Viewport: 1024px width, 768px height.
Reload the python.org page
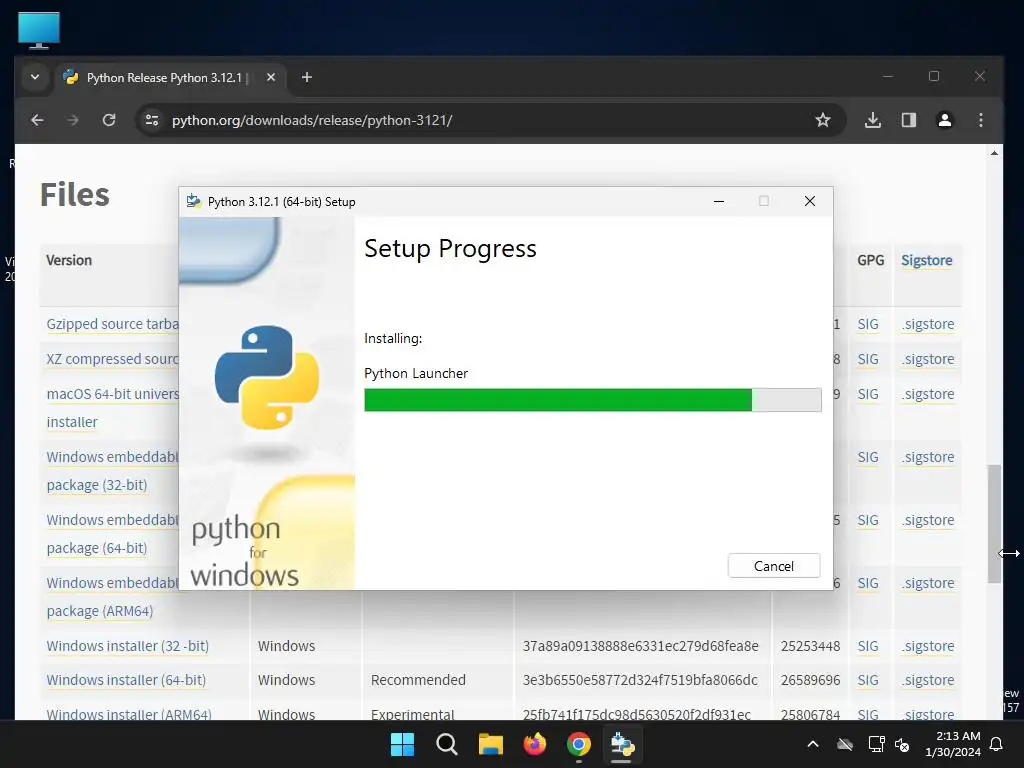(109, 120)
